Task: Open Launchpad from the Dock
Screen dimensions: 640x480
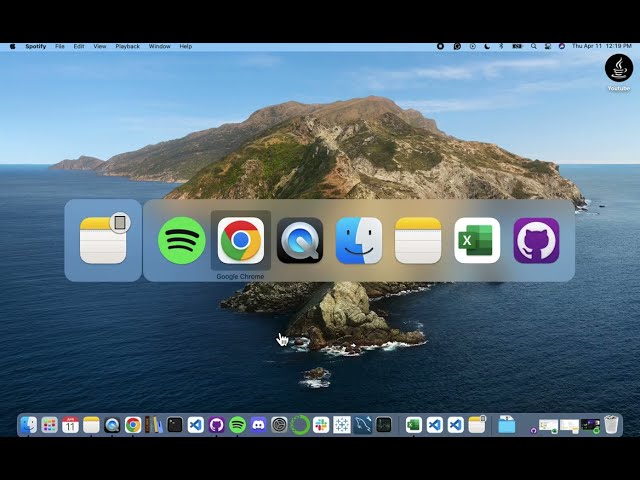Action: point(49,425)
